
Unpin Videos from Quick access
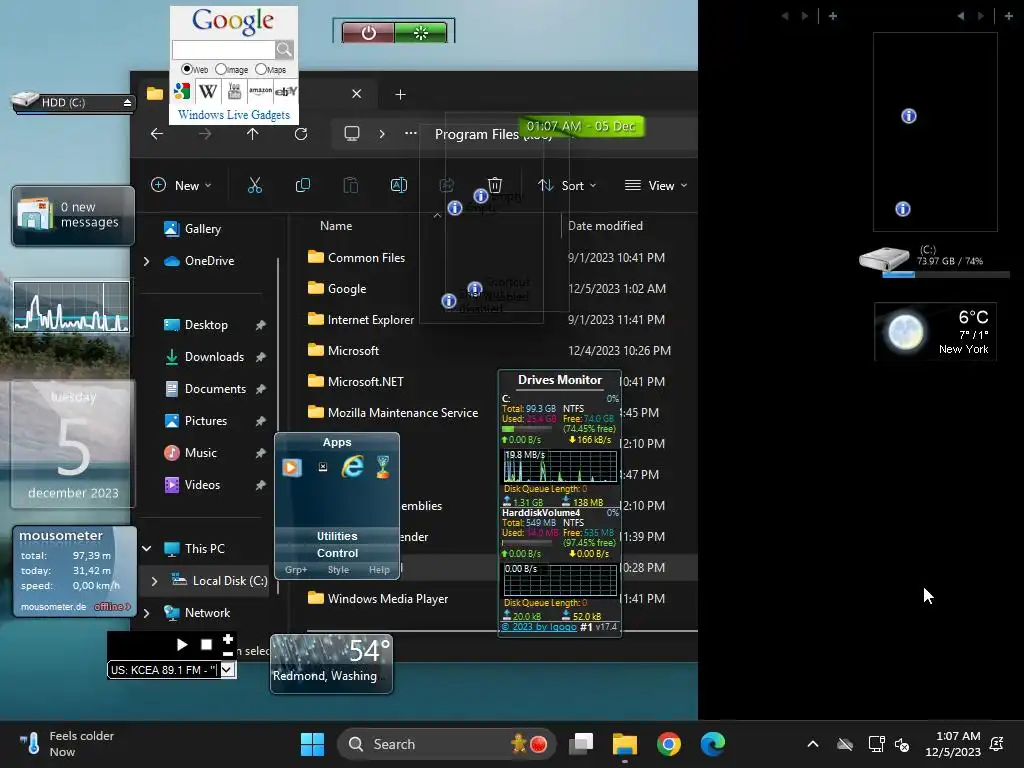click(x=261, y=485)
